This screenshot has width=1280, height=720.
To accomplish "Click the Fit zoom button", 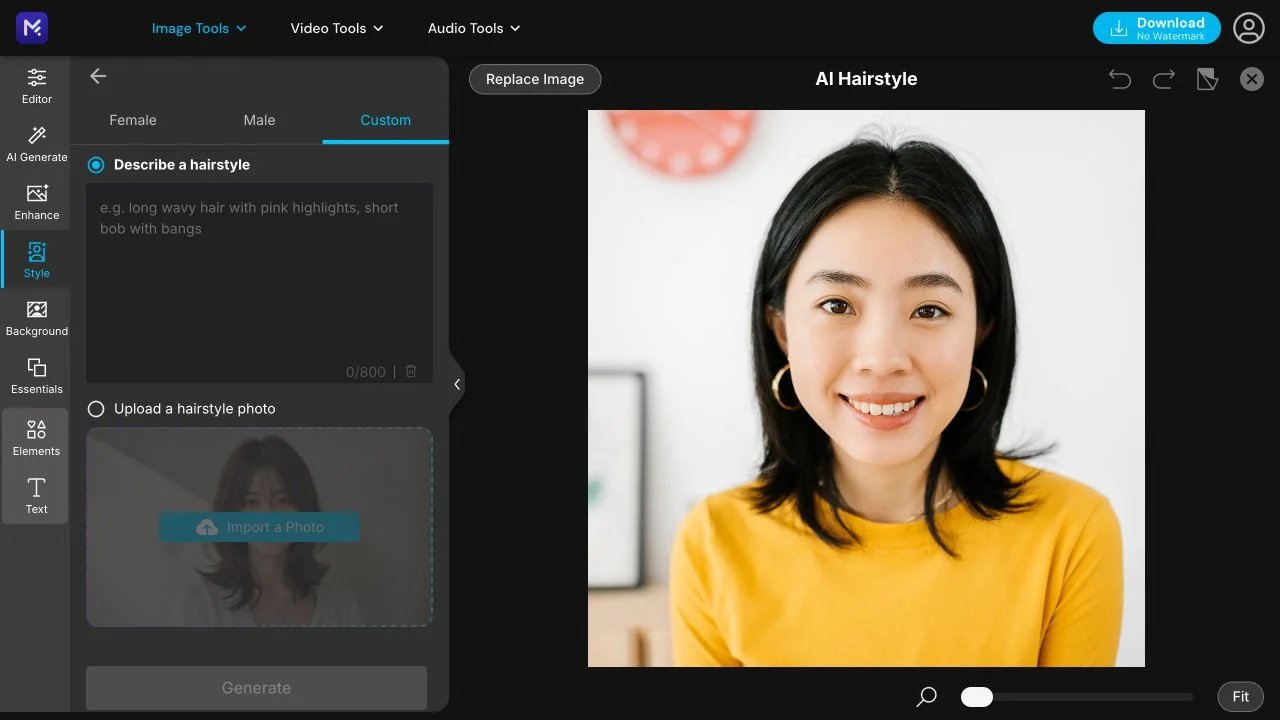I will click(x=1241, y=696).
